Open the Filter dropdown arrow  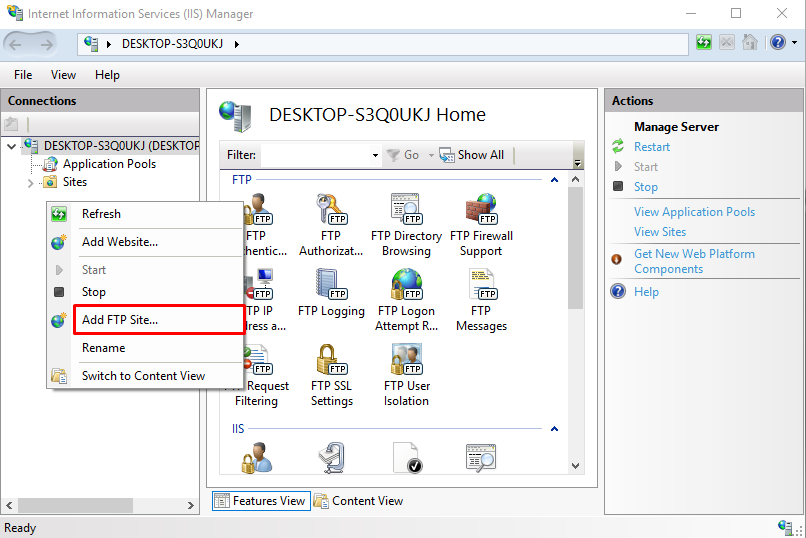(x=375, y=155)
